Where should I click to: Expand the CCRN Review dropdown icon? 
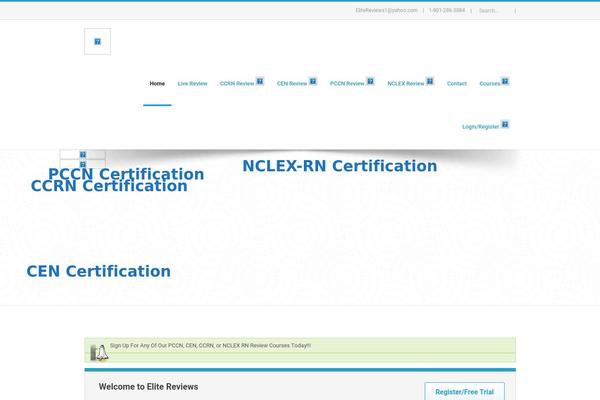tap(260, 81)
